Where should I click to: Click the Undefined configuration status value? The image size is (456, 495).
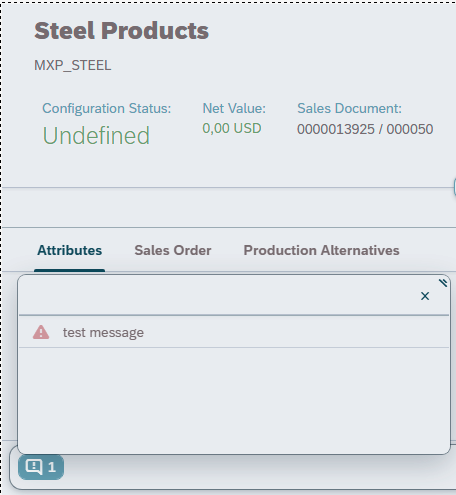(x=96, y=136)
